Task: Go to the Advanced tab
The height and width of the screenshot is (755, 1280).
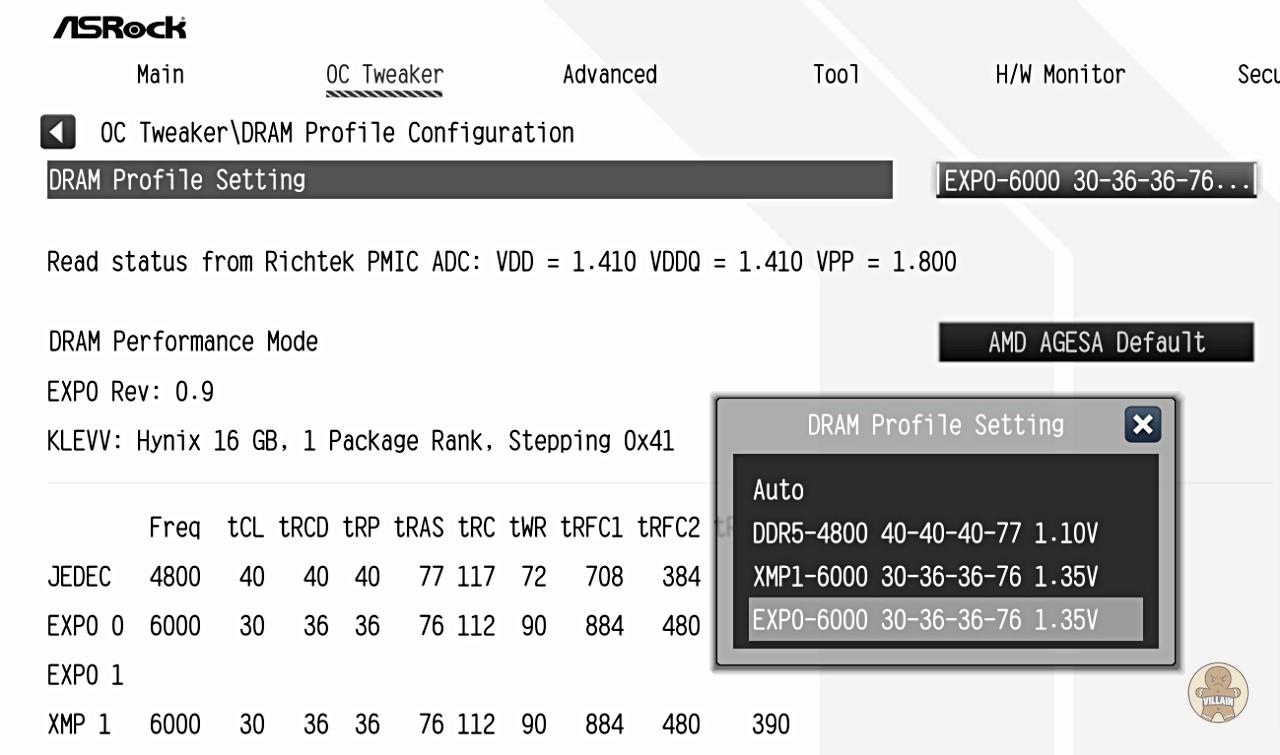Action: pos(610,74)
